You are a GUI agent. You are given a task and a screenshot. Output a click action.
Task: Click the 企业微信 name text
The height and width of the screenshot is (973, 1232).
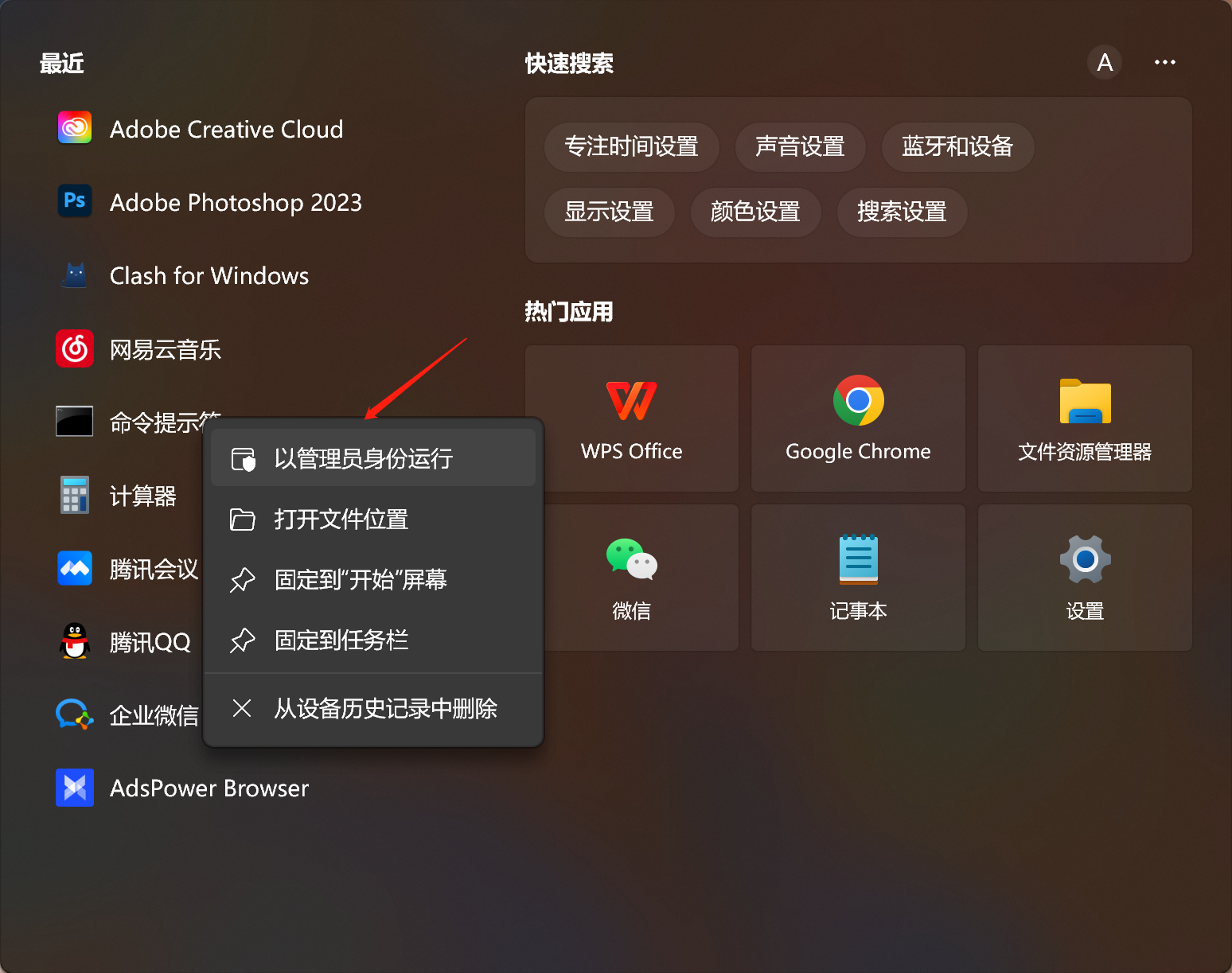click(154, 715)
